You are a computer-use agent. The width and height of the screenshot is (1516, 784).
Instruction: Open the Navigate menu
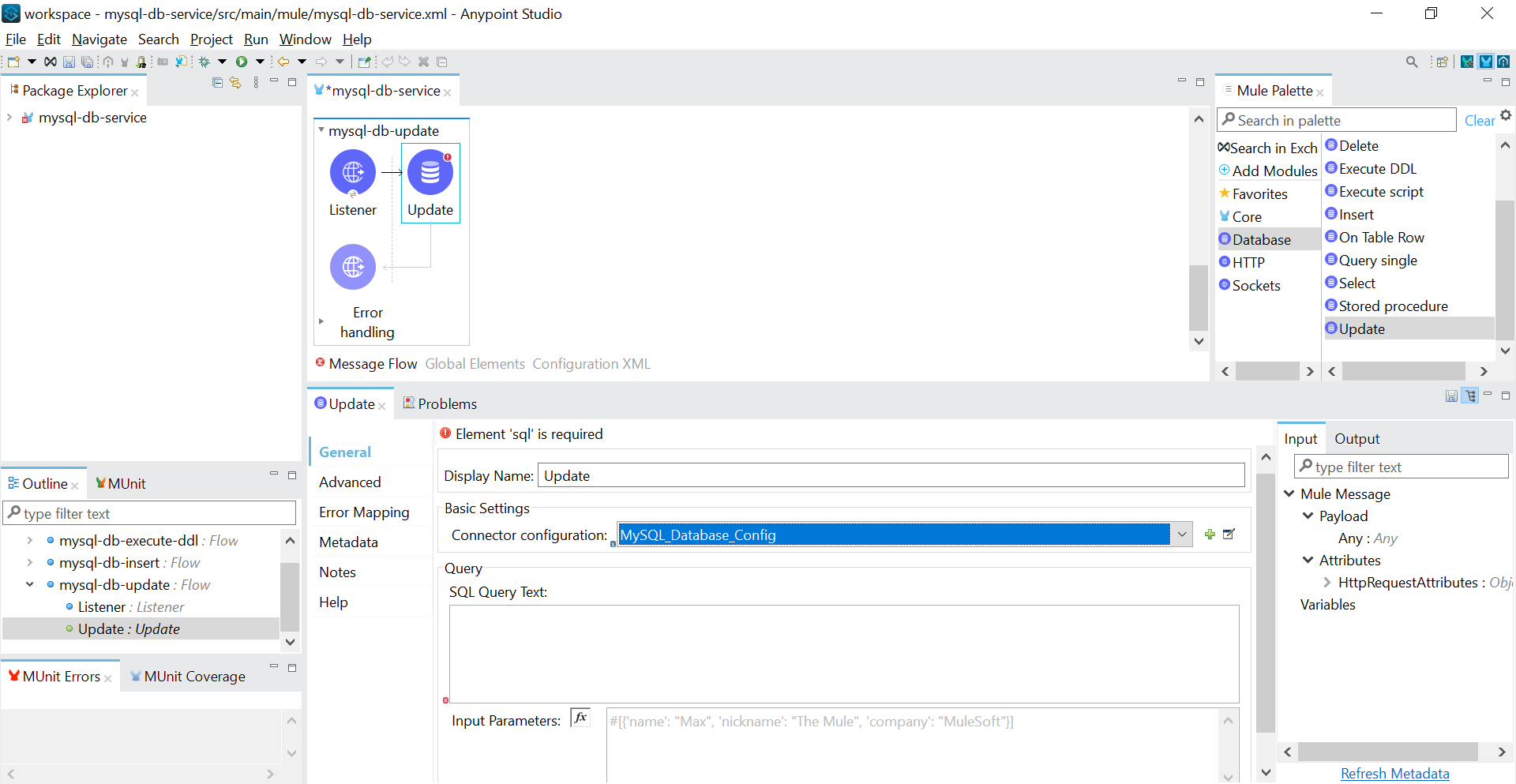99,39
